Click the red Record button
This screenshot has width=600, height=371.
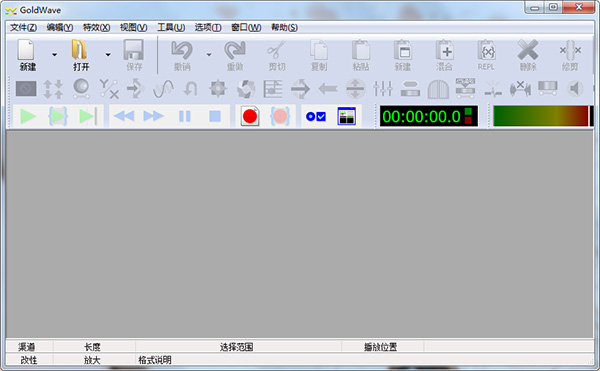tap(250, 116)
